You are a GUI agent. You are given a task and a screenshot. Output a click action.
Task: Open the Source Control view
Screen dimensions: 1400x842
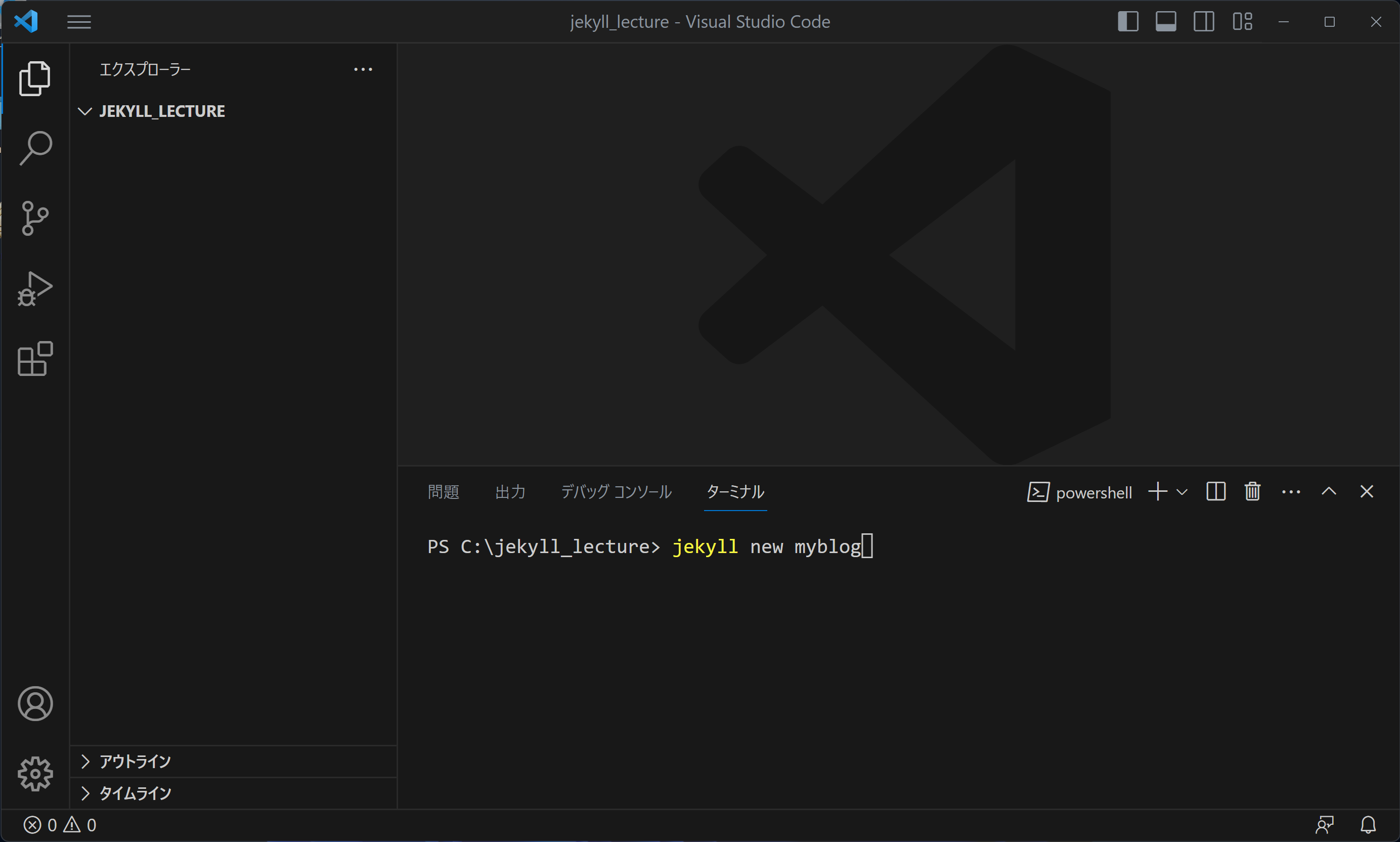[x=35, y=219]
